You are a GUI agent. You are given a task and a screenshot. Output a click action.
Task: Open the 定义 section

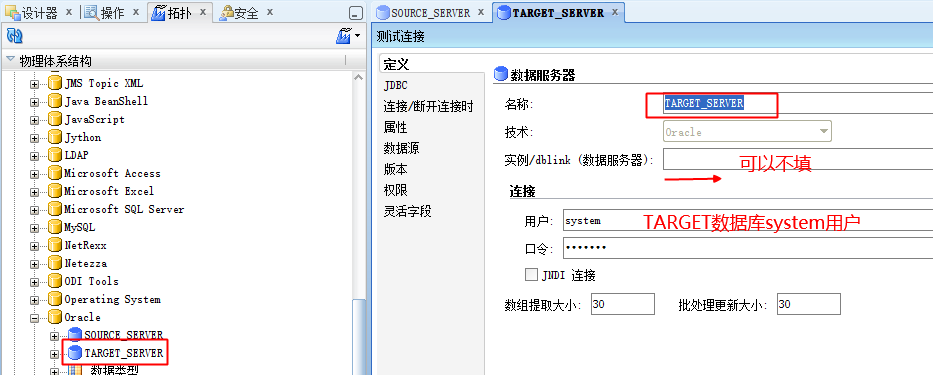(x=396, y=64)
